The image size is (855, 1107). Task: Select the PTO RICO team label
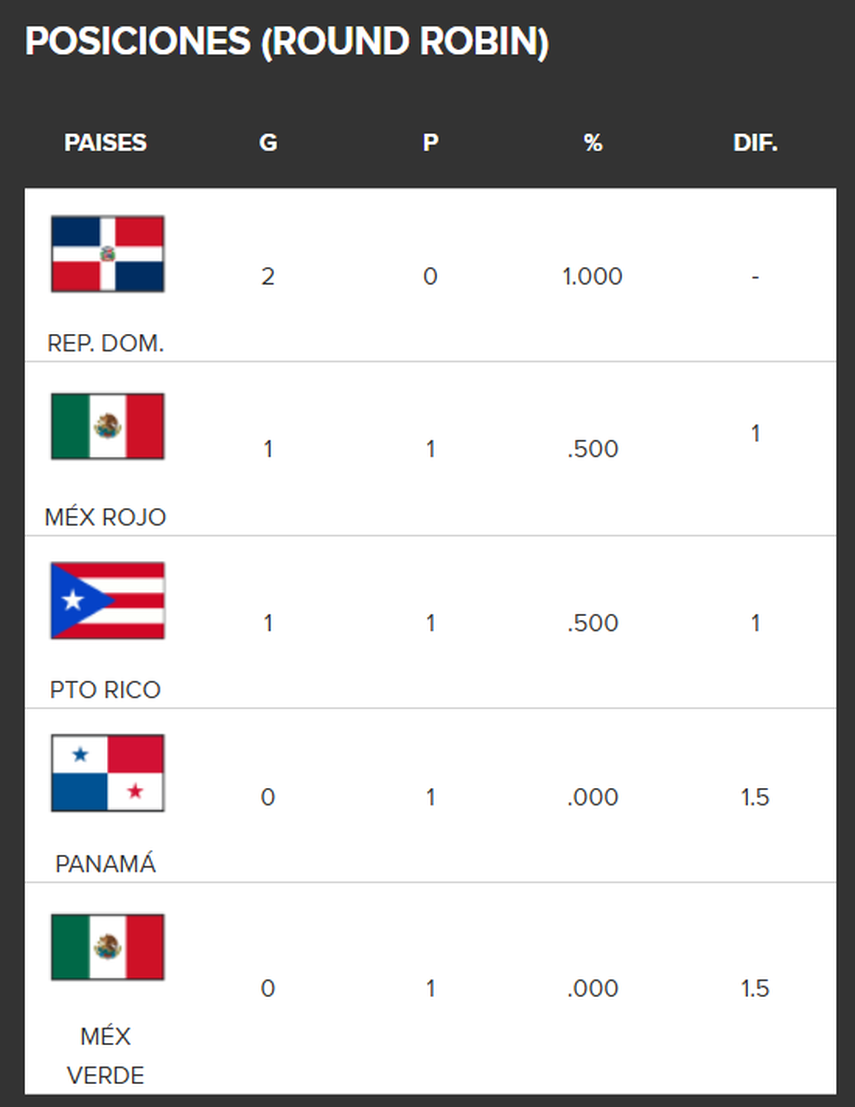(106, 690)
